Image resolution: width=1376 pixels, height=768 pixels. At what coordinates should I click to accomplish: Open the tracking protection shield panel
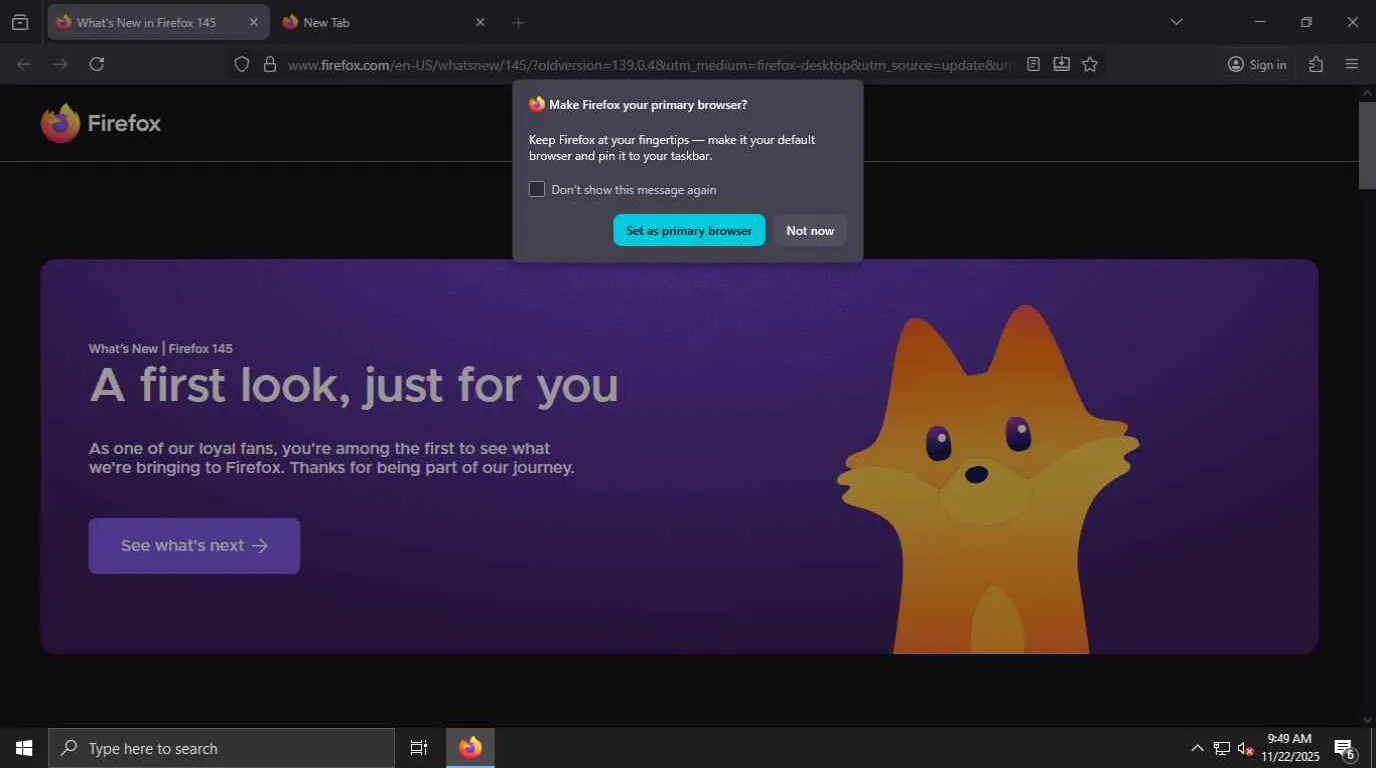241,64
